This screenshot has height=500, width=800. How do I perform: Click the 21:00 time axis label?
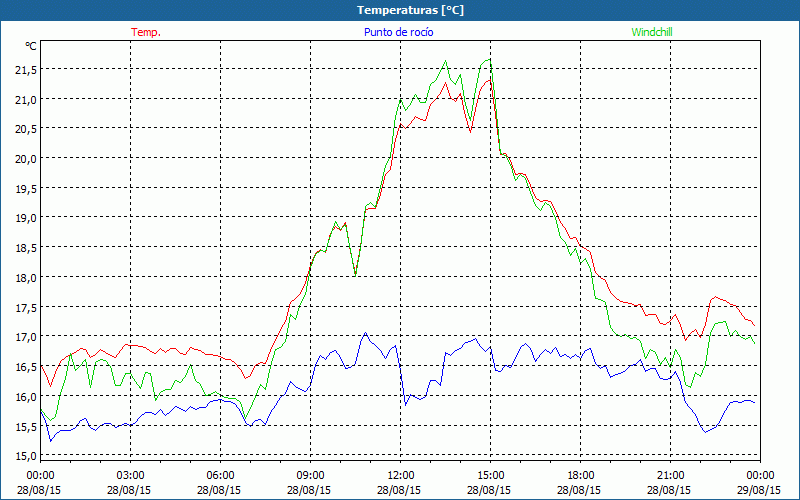click(670, 476)
